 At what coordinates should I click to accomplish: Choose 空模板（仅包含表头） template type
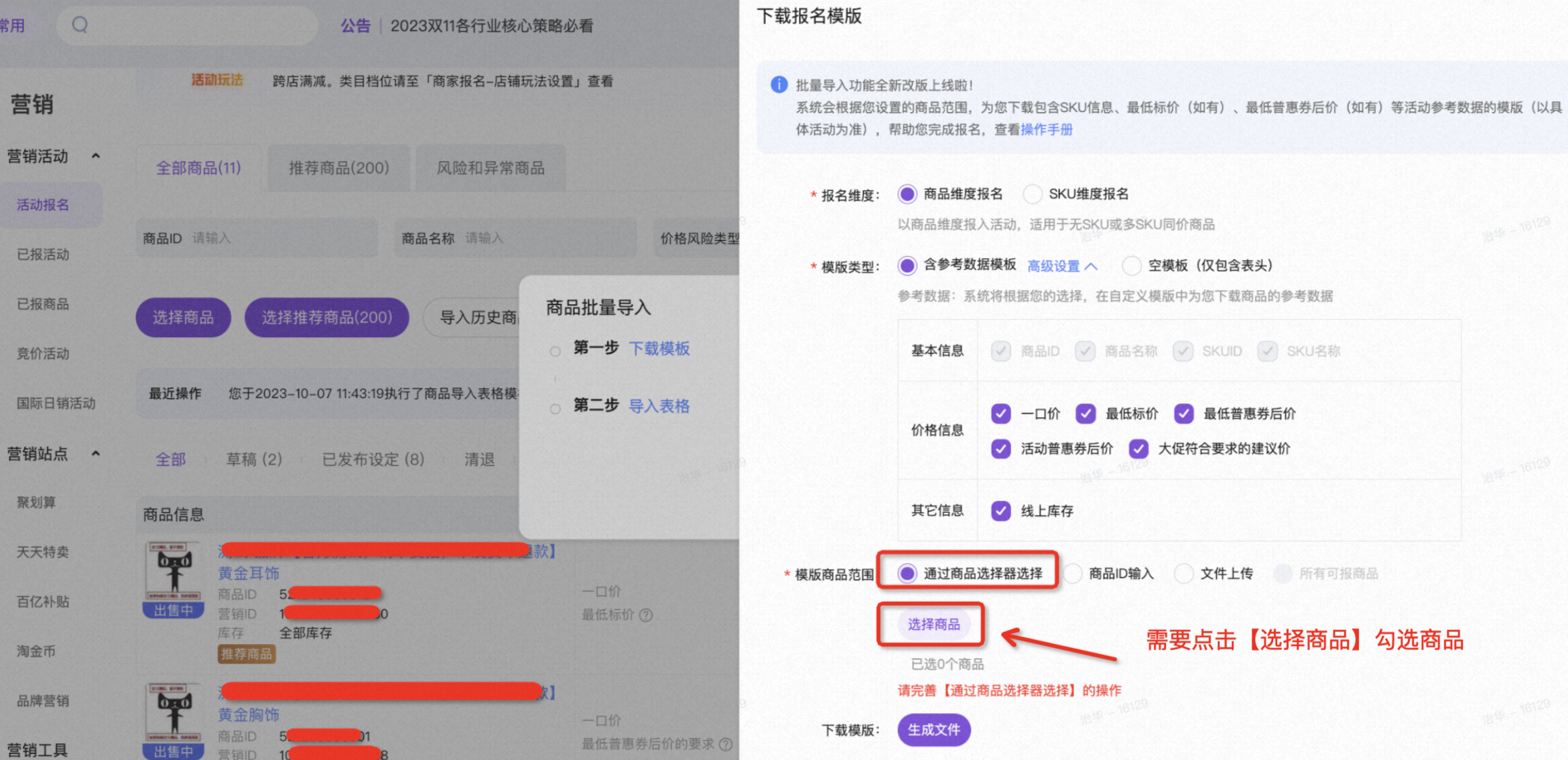[1132, 265]
